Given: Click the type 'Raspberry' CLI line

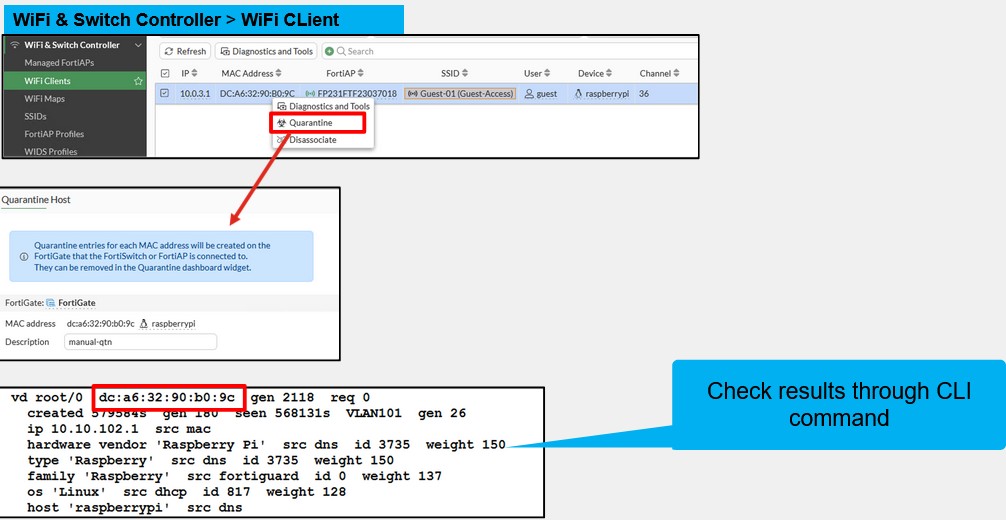Looking at the screenshot, I should 210,460.
